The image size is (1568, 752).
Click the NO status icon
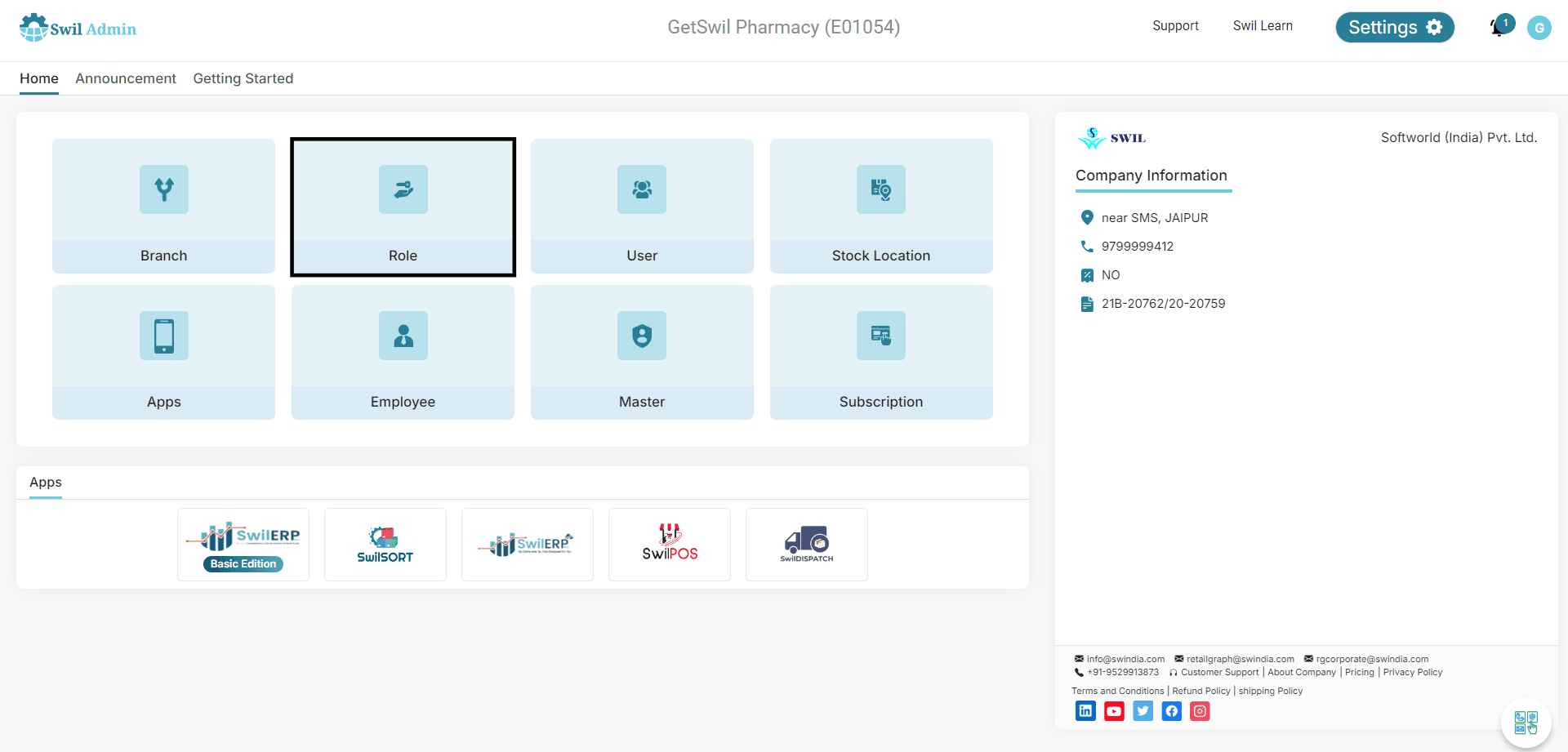point(1087,275)
